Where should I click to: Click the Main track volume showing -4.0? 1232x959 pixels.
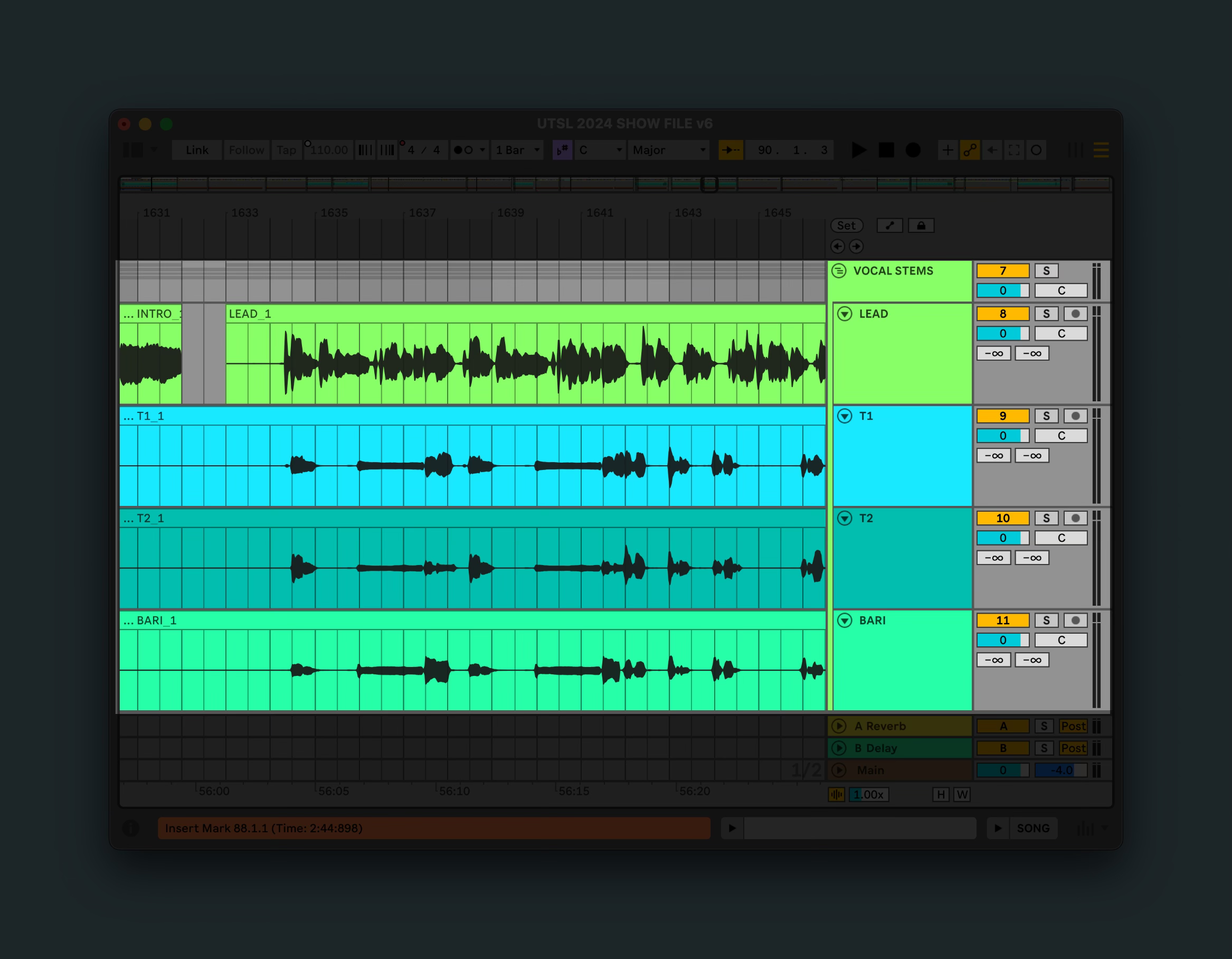[1061, 770]
